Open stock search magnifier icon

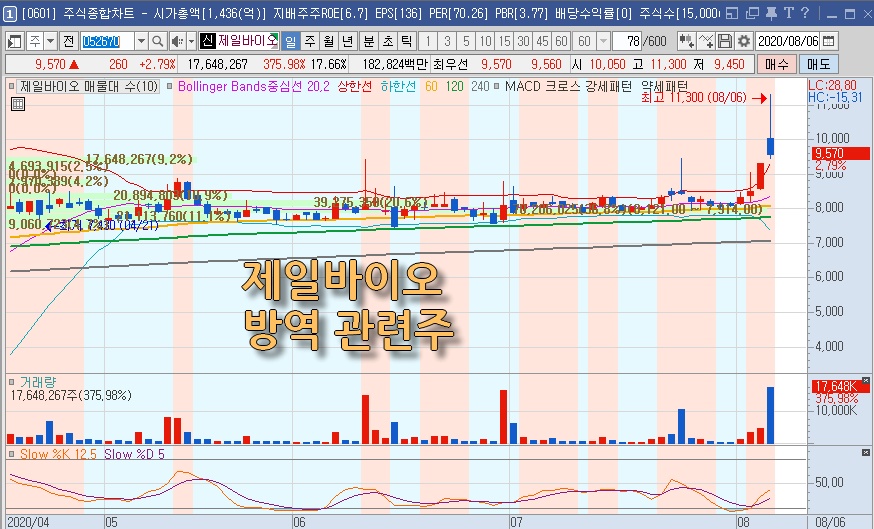(158, 41)
